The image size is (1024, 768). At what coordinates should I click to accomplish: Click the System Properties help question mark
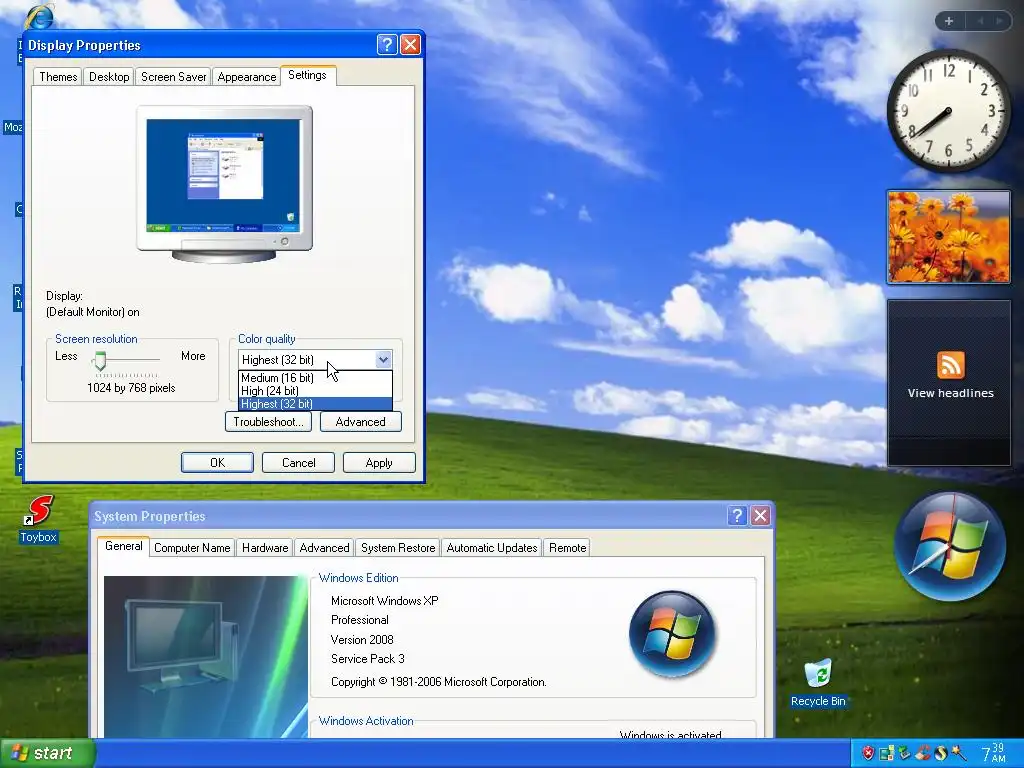pos(737,516)
